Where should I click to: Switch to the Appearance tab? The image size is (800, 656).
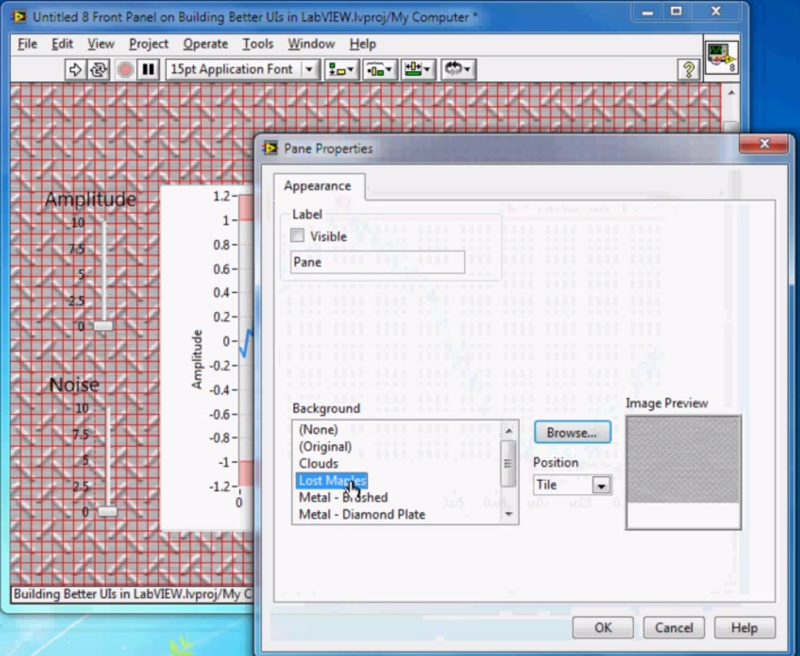click(x=318, y=186)
